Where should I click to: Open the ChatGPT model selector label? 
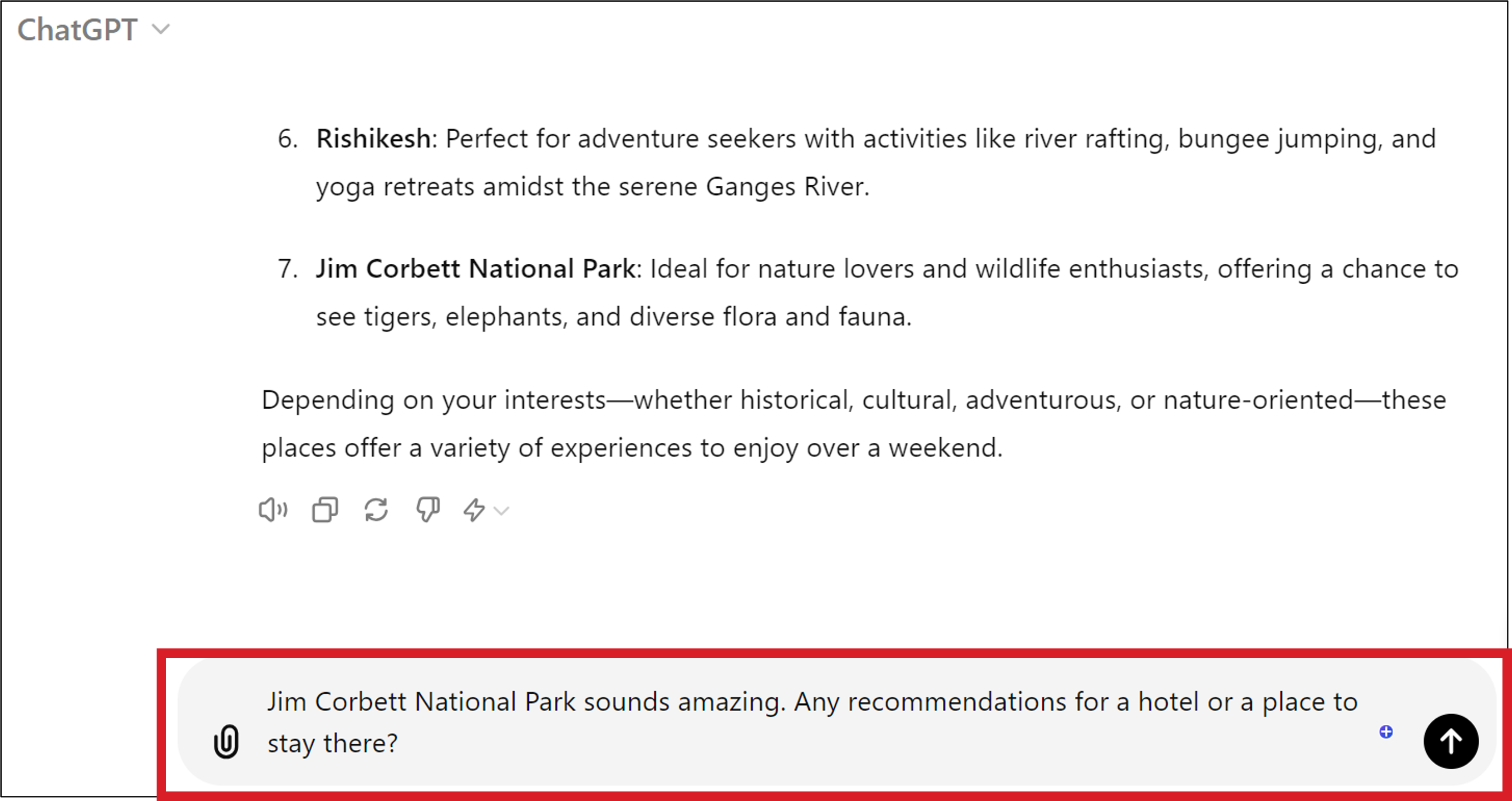[78, 30]
